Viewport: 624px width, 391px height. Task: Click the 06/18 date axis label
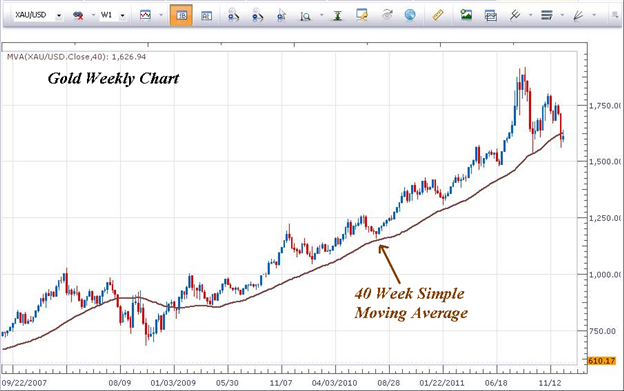point(496,383)
